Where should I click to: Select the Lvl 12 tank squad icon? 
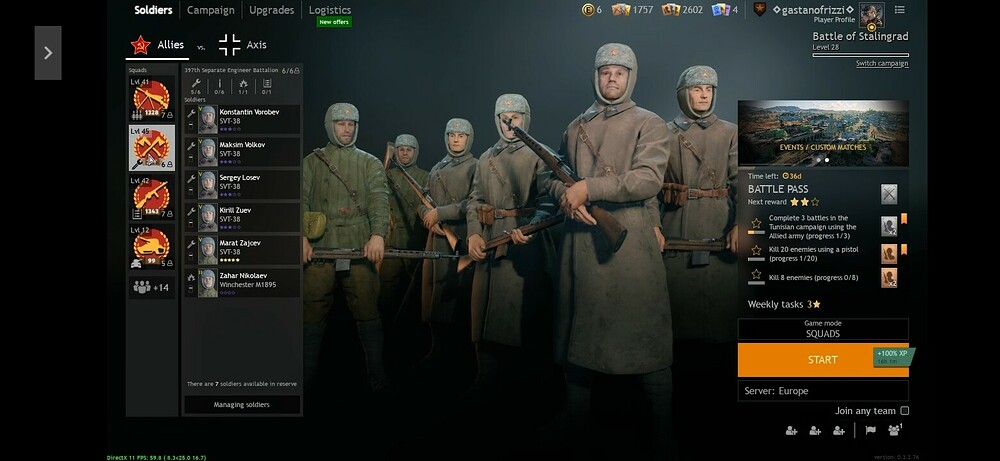click(x=151, y=246)
